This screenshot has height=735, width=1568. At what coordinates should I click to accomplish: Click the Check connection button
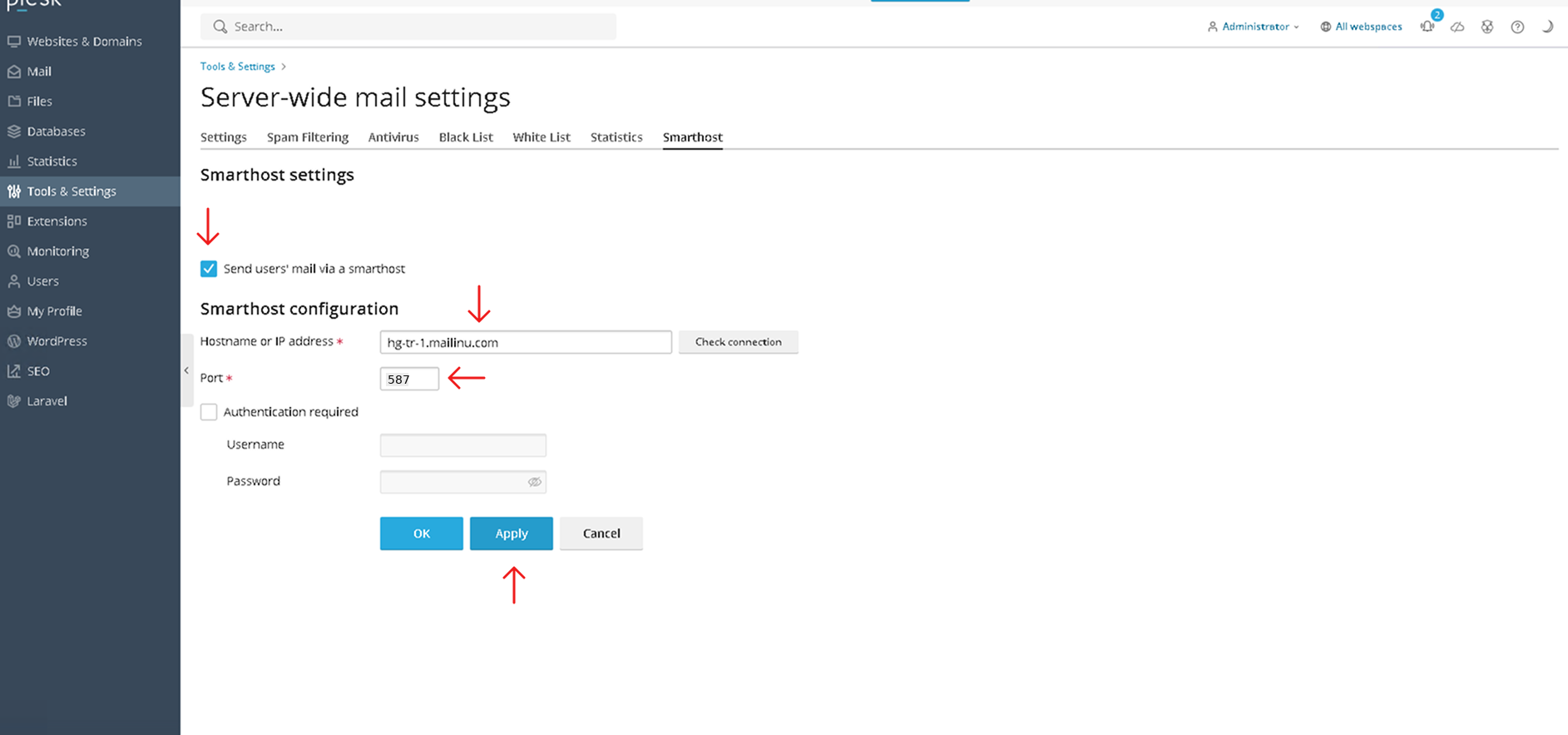point(739,342)
